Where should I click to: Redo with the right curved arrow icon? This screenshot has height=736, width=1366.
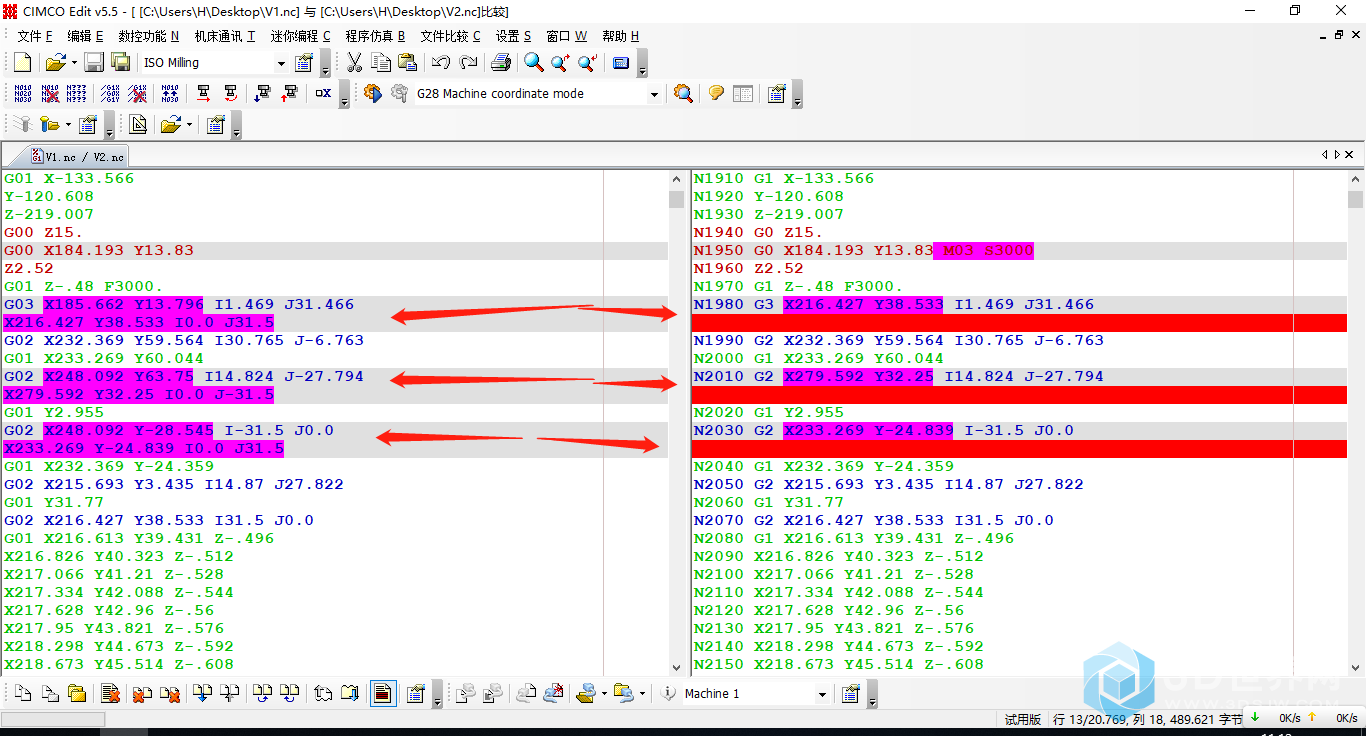coord(468,62)
